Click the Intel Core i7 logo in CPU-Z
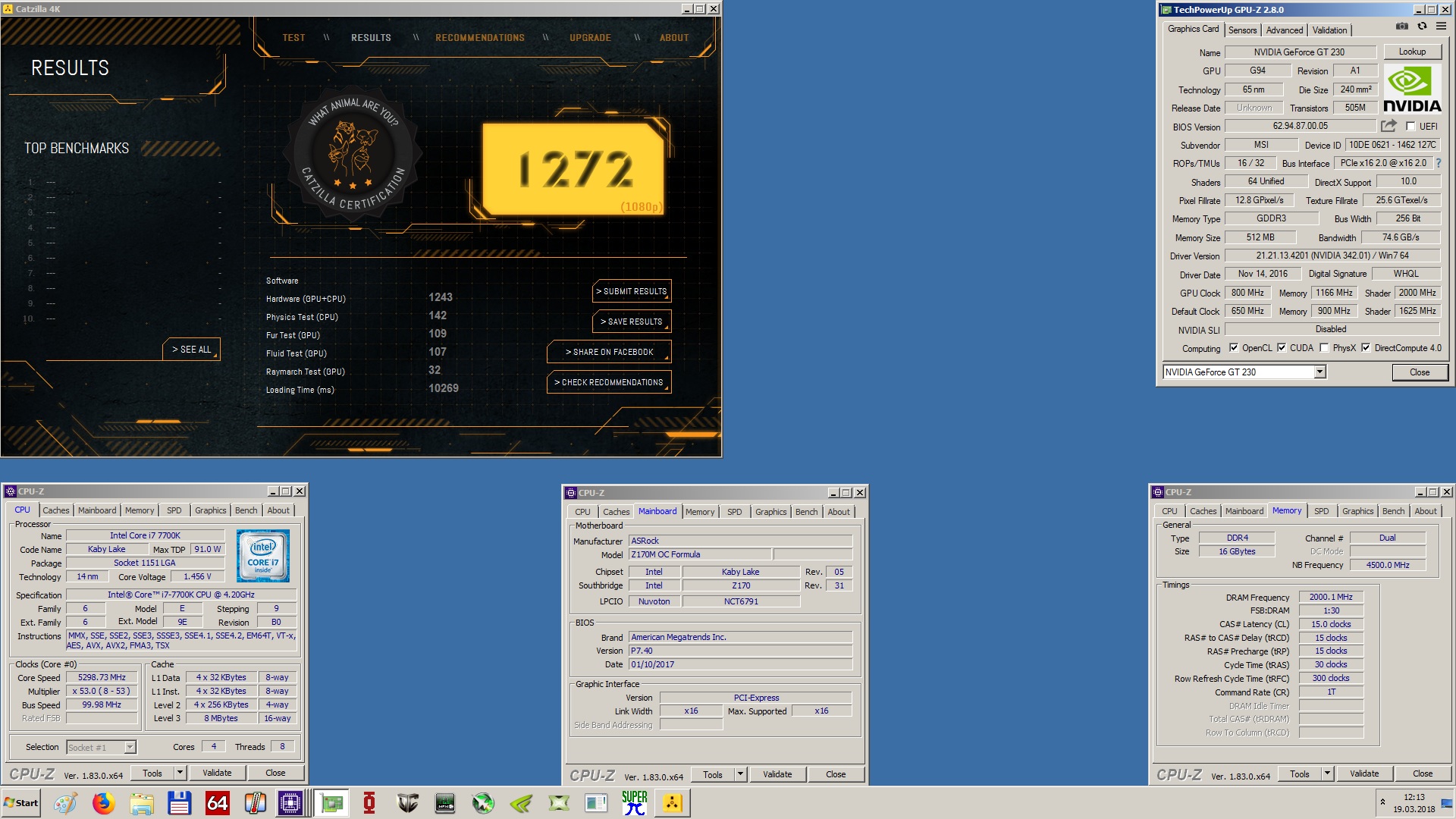This screenshot has width=1456, height=819. 263,556
